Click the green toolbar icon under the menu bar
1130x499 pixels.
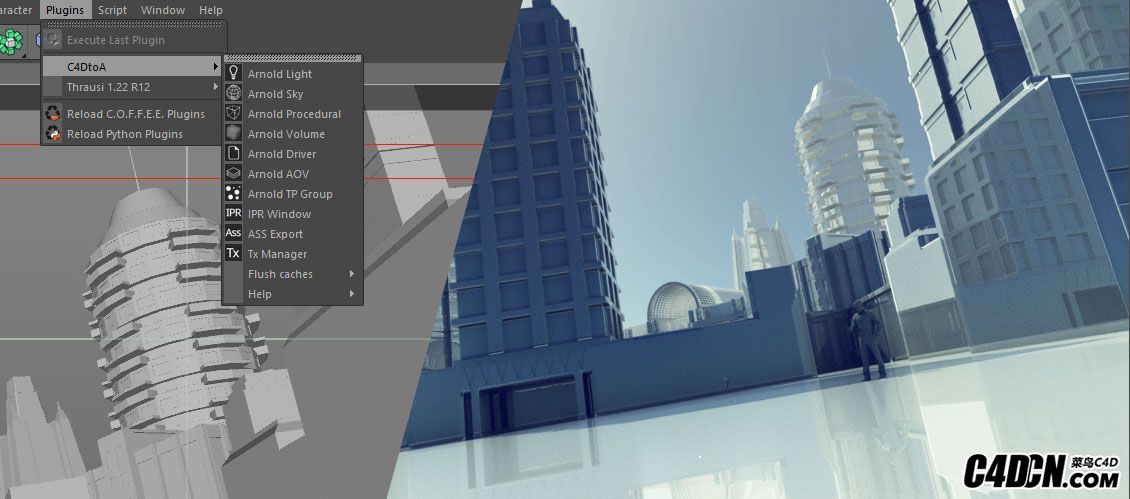pyautogui.click(x=11, y=42)
